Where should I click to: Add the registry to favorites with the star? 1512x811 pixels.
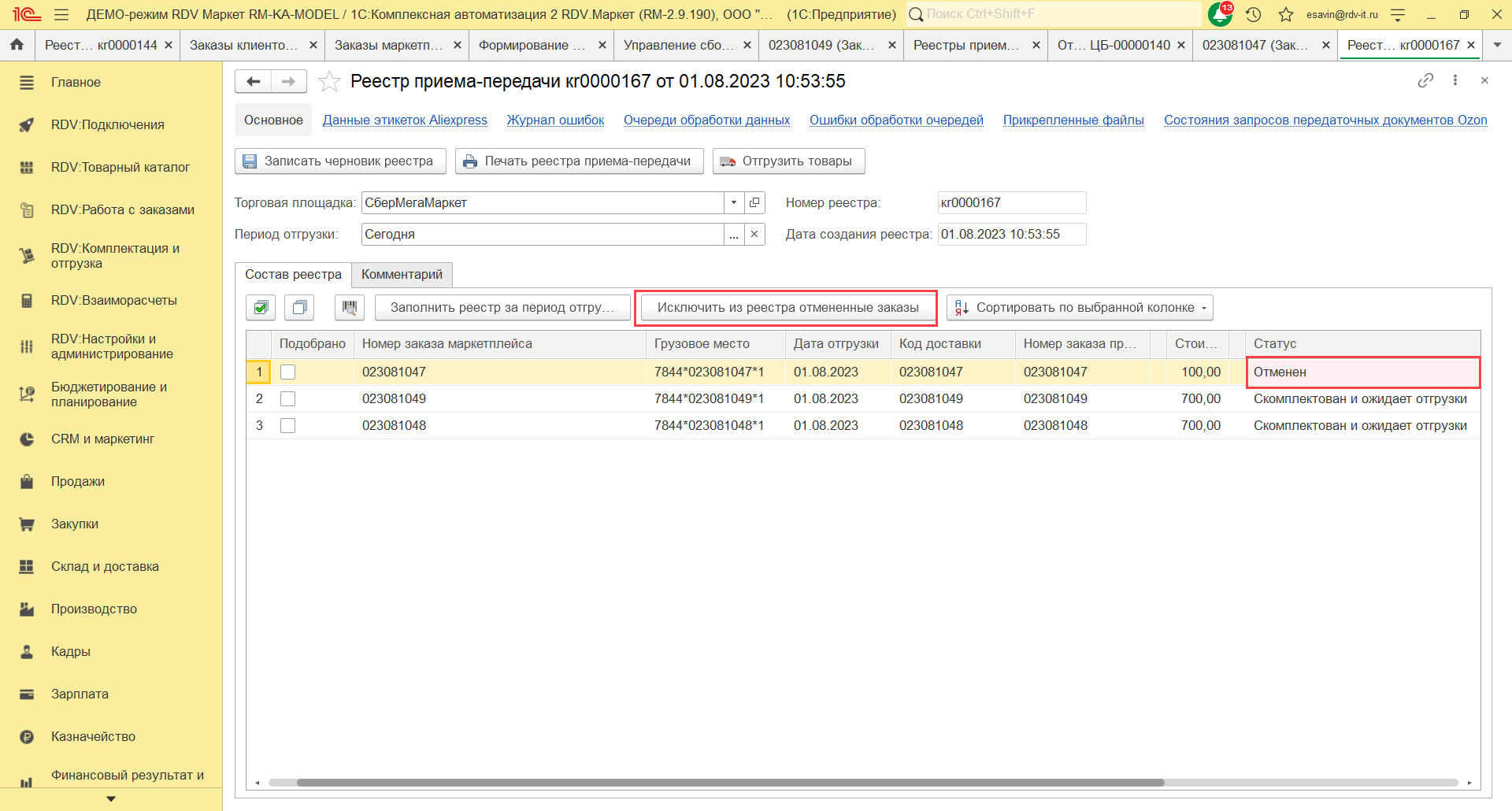329,81
